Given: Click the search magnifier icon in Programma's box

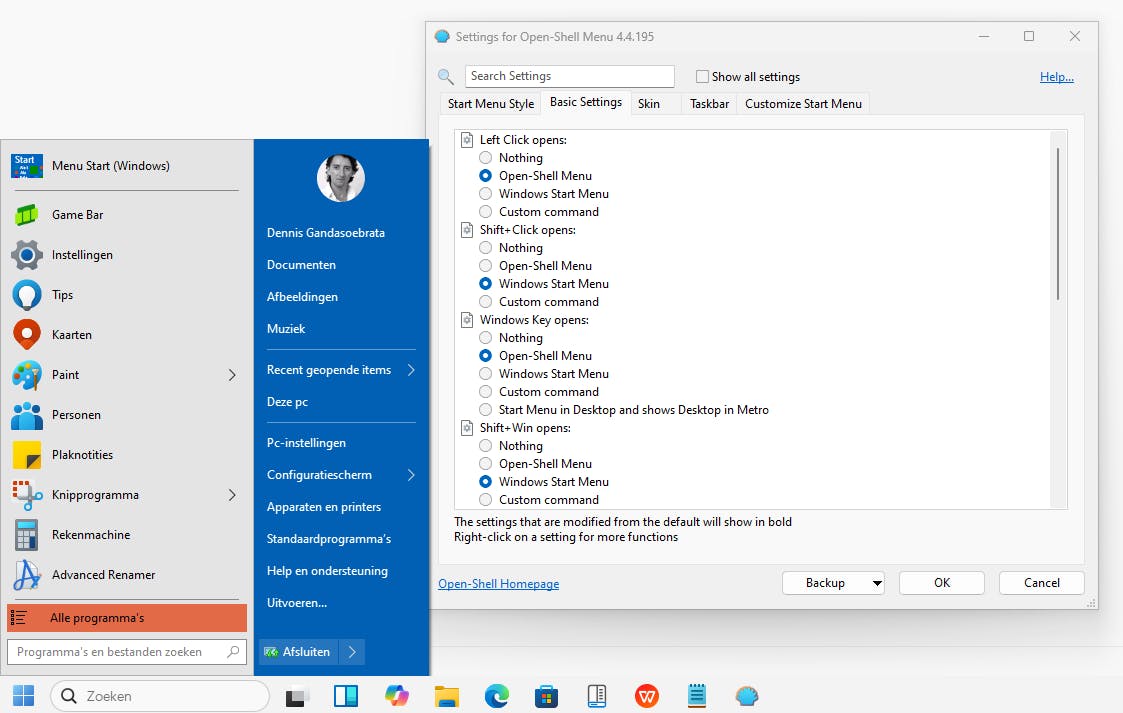Looking at the screenshot, I should (x=233, y=651).
